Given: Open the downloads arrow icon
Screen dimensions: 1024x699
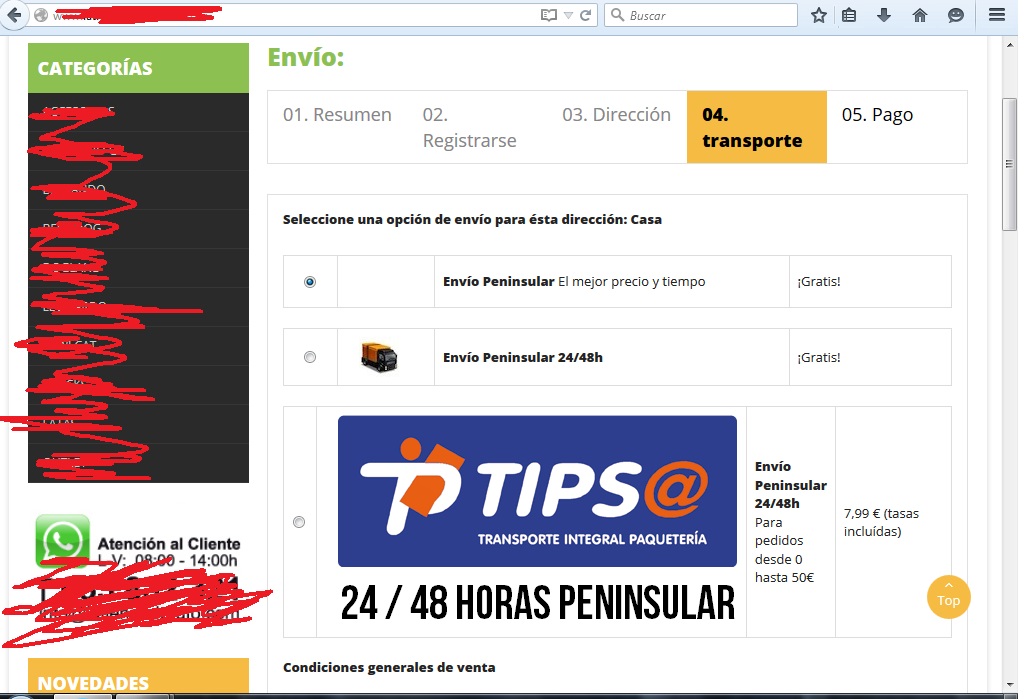Looking at the screenshot, I should 884,15.
